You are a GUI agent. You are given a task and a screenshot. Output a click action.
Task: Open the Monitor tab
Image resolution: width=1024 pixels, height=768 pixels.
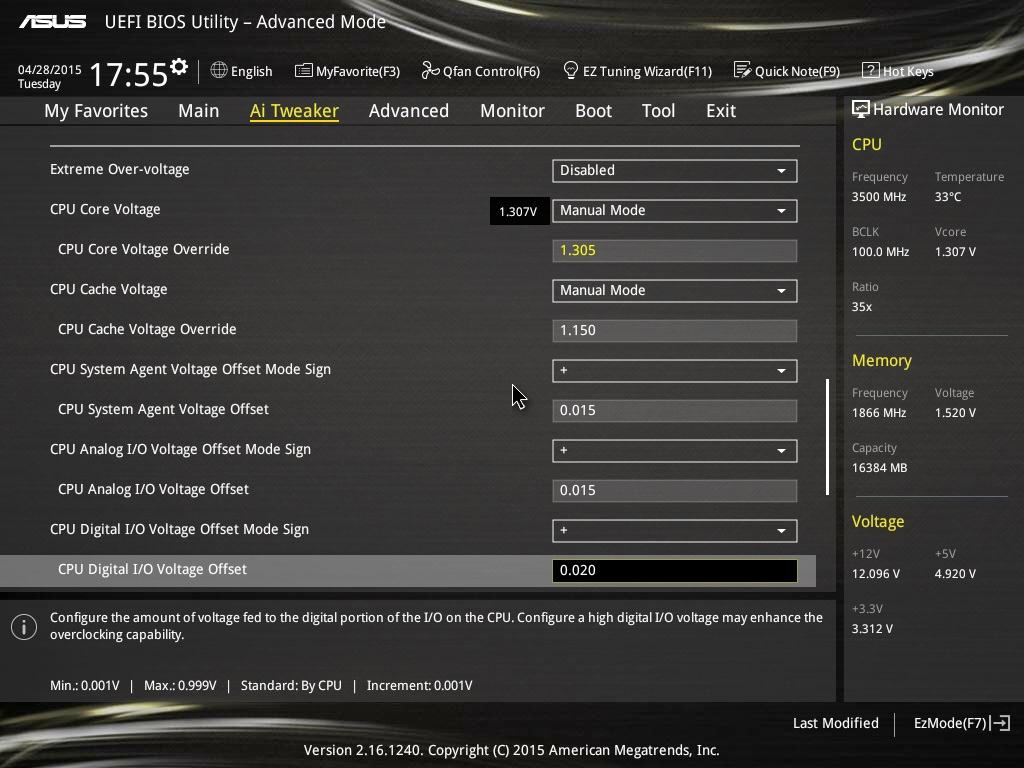coord(512,110)
